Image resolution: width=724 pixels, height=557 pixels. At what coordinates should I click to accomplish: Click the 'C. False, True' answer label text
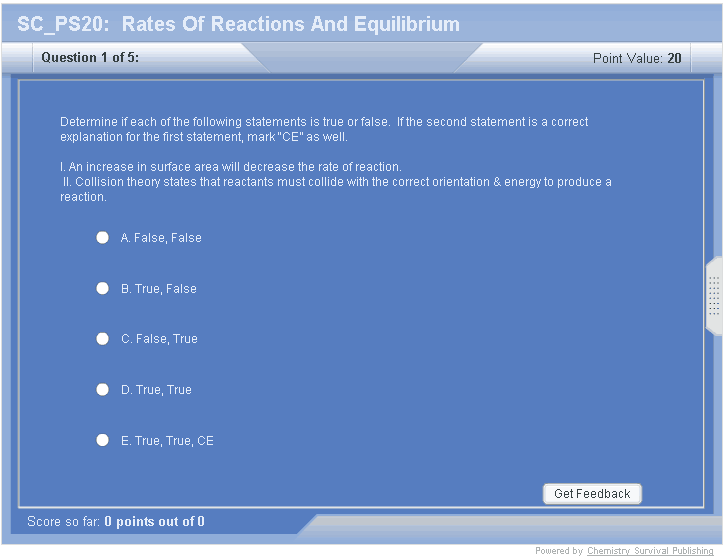click(x=160, y=339)
